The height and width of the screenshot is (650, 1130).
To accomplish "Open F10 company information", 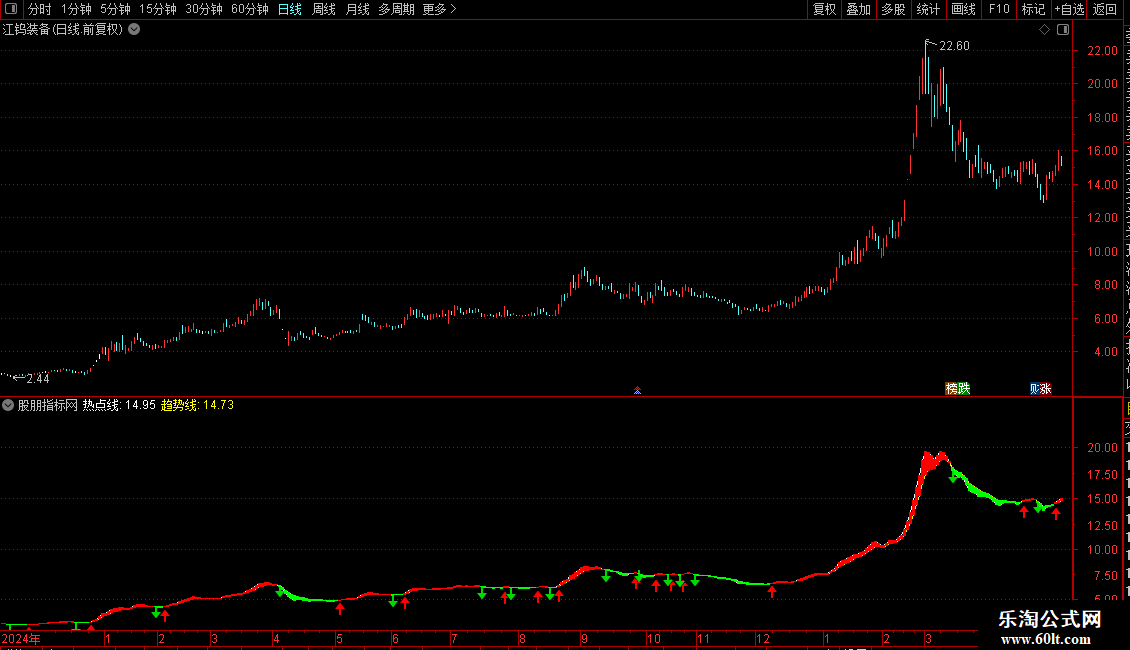I will (999, 9).
